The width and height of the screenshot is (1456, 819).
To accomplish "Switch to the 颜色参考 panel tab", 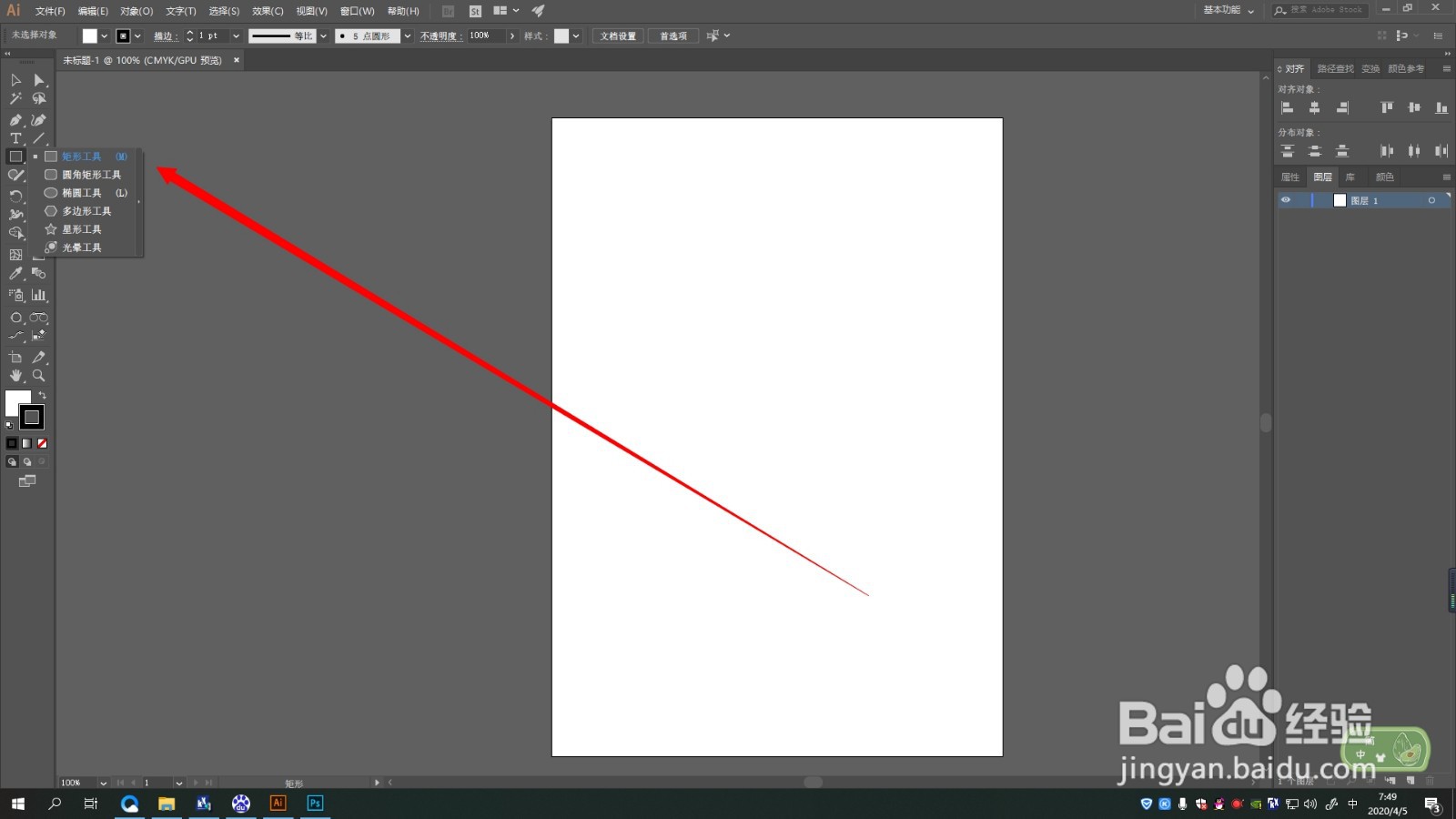I will [x=1406, y=69].
